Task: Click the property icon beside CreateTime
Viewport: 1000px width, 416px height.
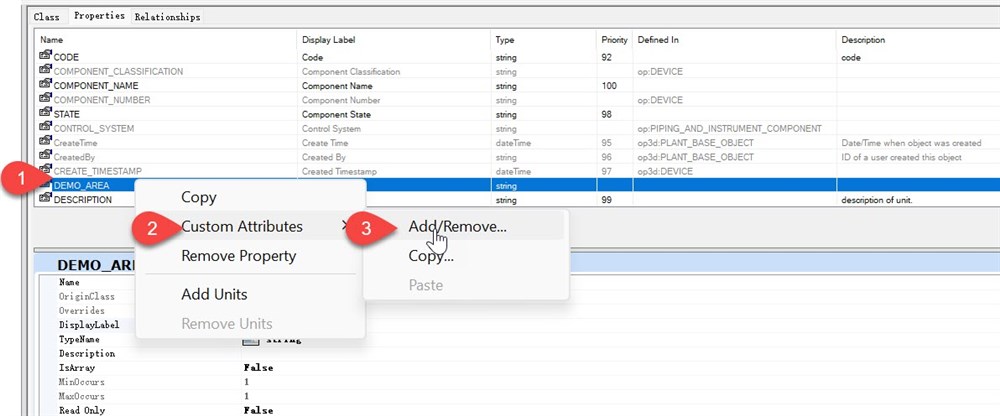Action: [45, 142]
